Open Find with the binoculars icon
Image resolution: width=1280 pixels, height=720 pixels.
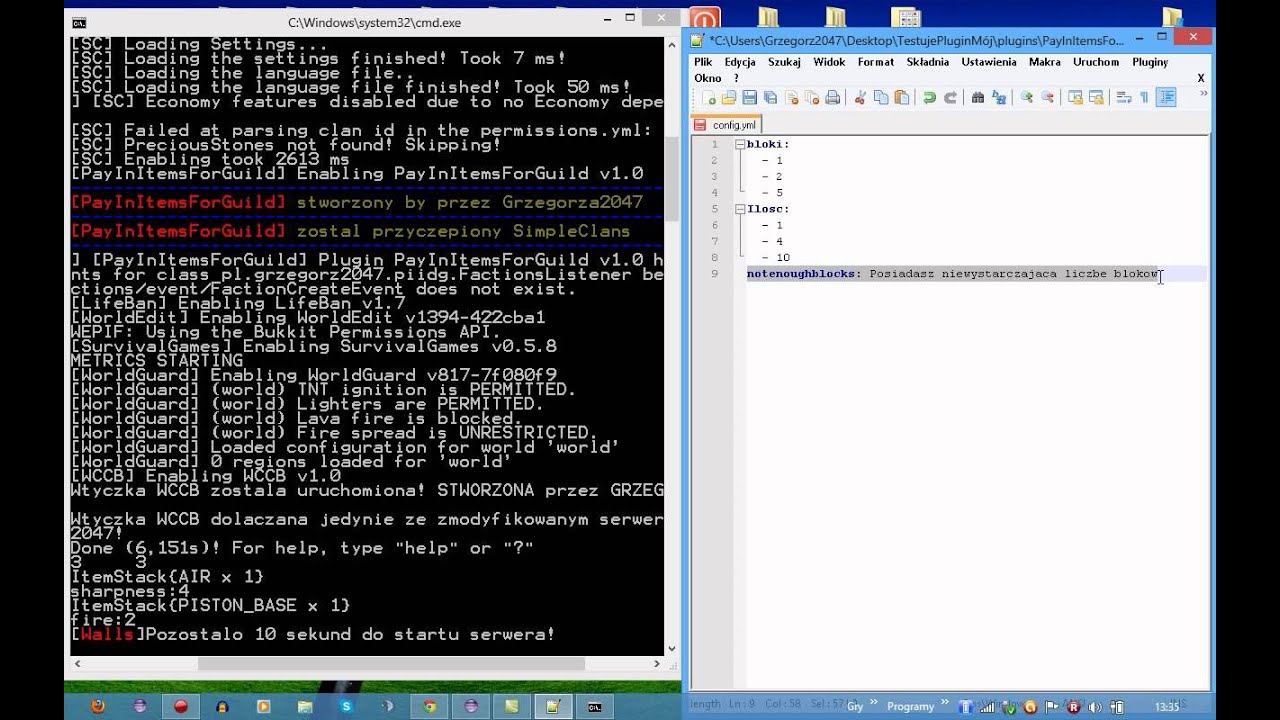click(x=978, y=97)
